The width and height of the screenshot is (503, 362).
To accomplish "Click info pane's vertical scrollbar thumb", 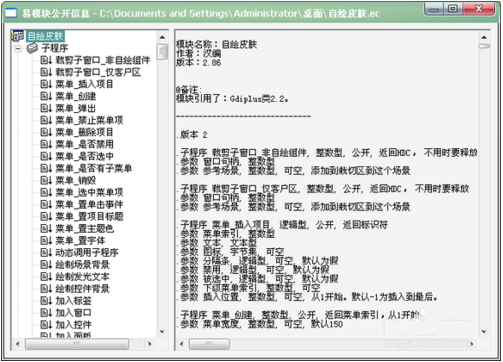I will 484,46.
